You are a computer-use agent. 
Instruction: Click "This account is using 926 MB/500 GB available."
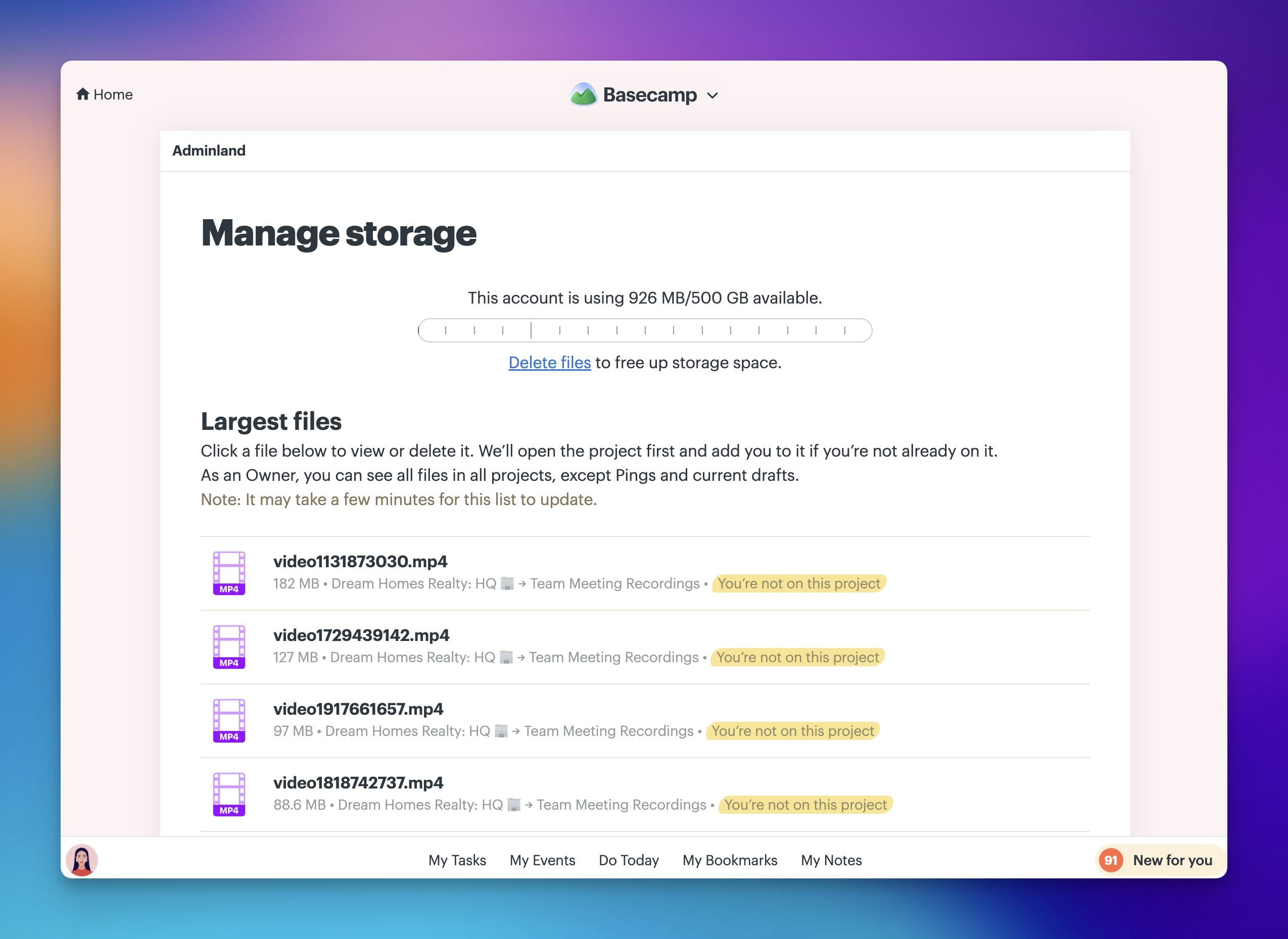click(x=645, y=298)
